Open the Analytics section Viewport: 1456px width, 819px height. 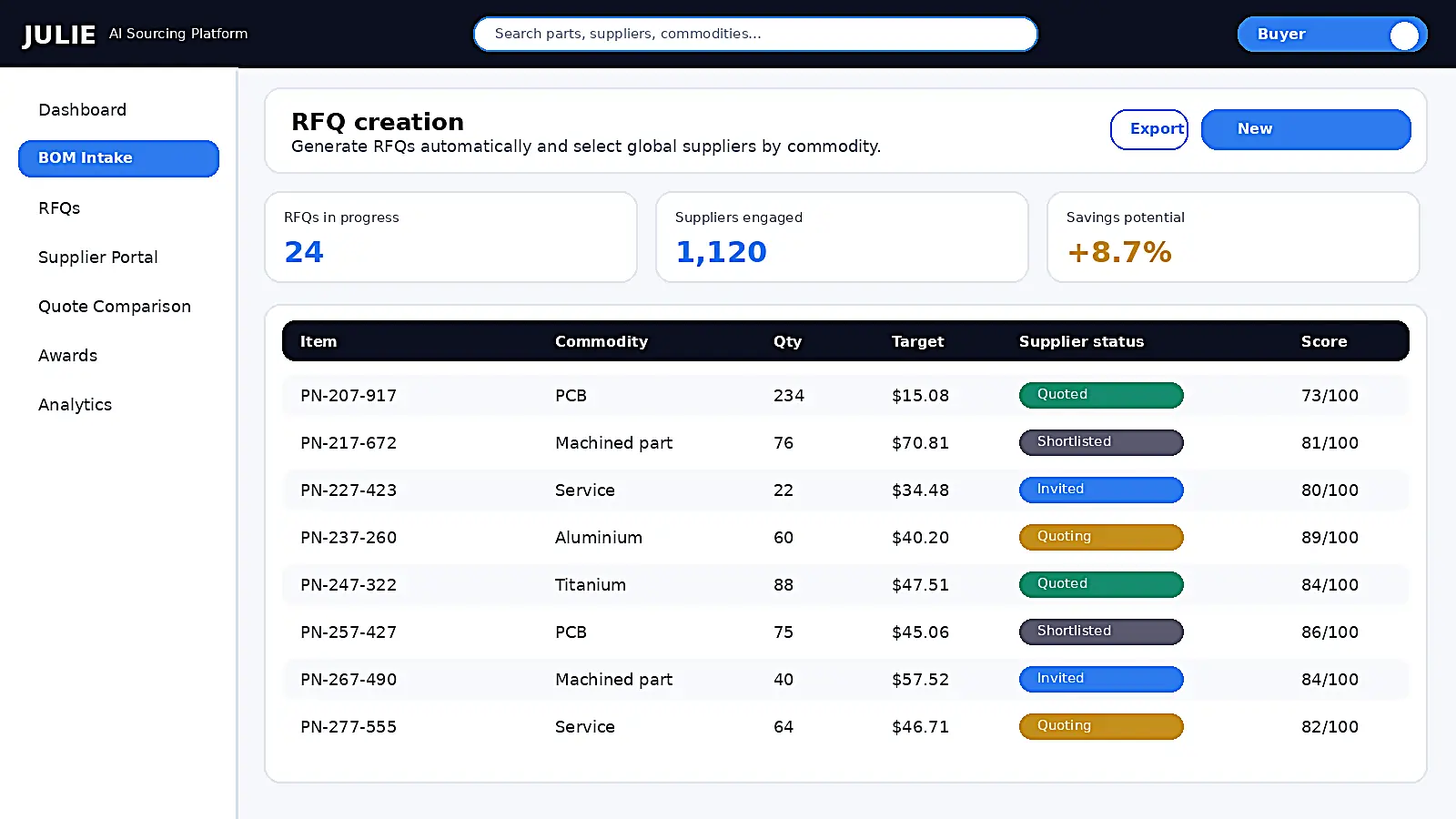(75, 404)
